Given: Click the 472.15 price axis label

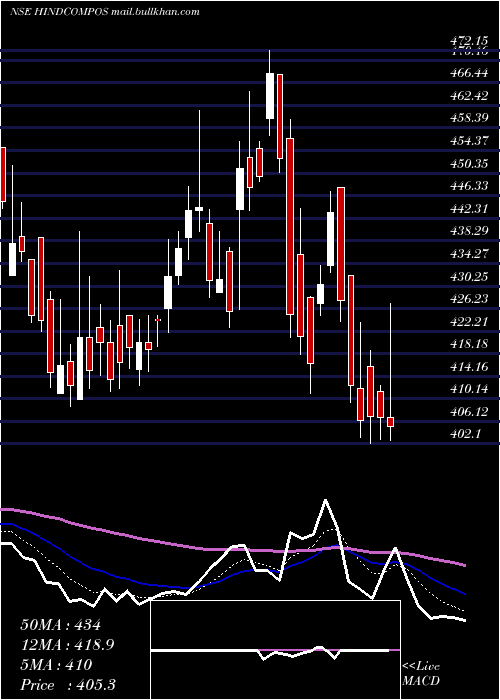Looking at the screenshot, I should (469, 42).
